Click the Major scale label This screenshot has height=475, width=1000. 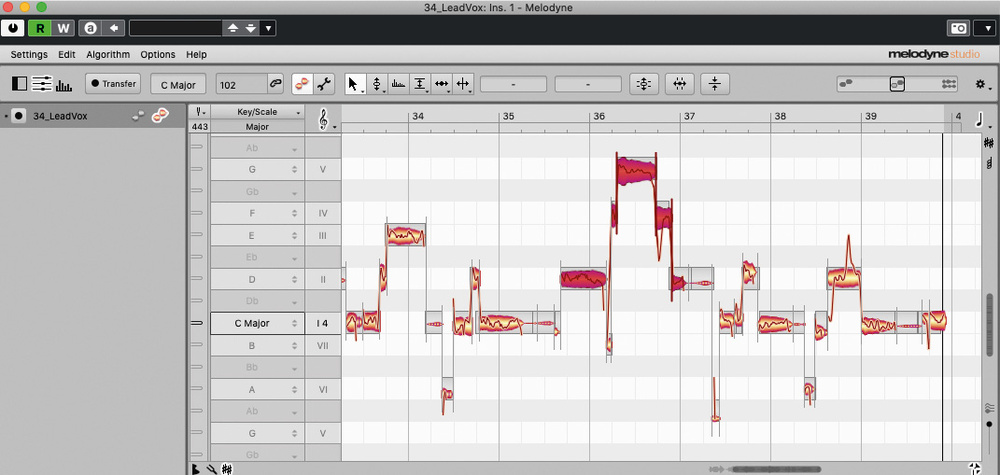(x=257, y=127)
